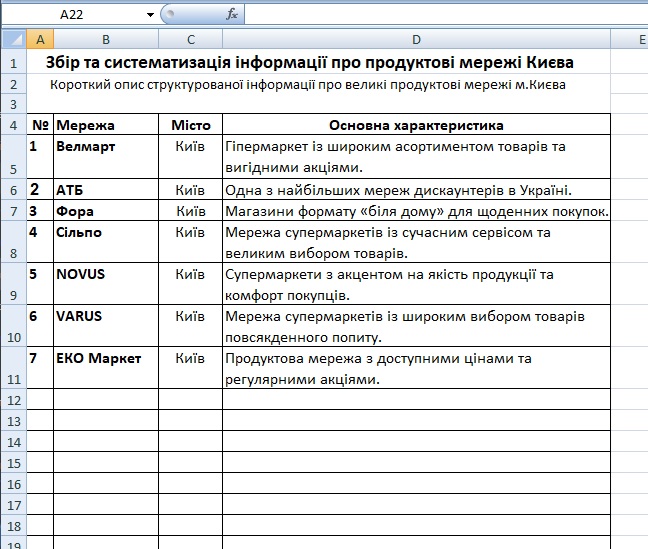
Task: Select row 8 header
Action: (x=14, y=242)
